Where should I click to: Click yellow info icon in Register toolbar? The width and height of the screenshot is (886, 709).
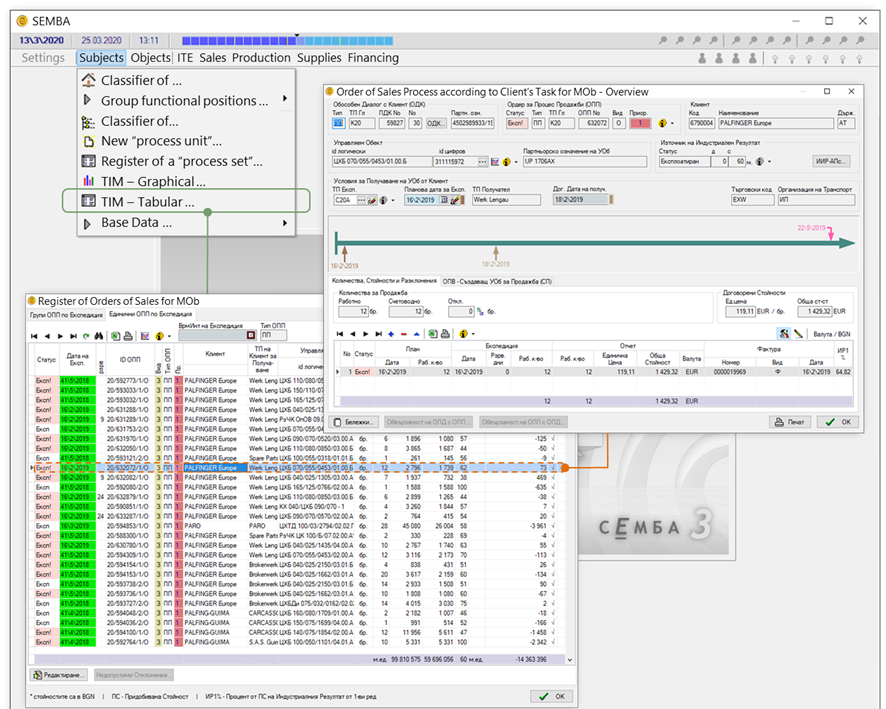point(159,336)
